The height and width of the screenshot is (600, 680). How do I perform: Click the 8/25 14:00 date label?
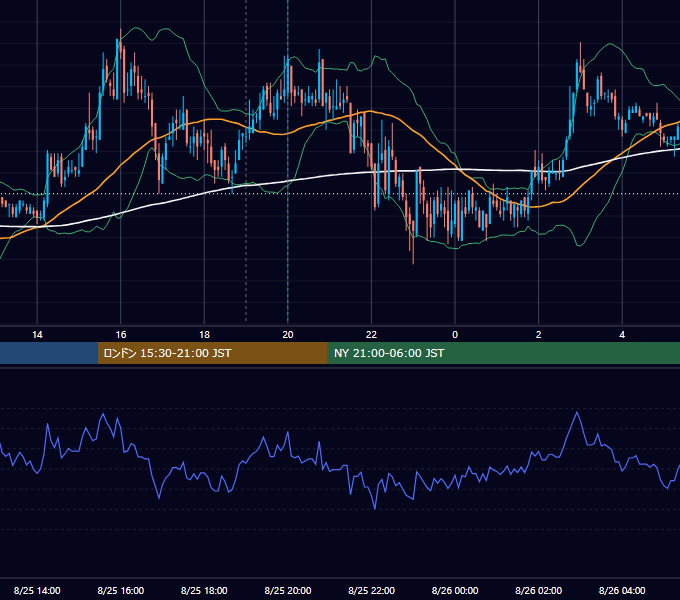37,590
